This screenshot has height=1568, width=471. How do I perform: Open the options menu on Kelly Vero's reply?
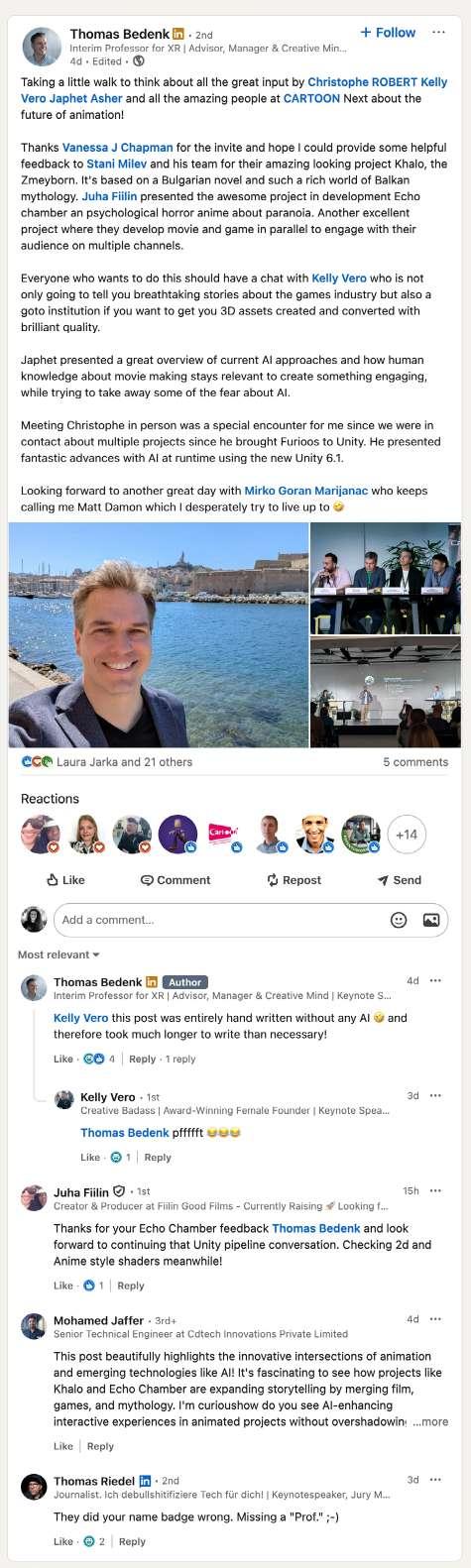point(435,1095)
